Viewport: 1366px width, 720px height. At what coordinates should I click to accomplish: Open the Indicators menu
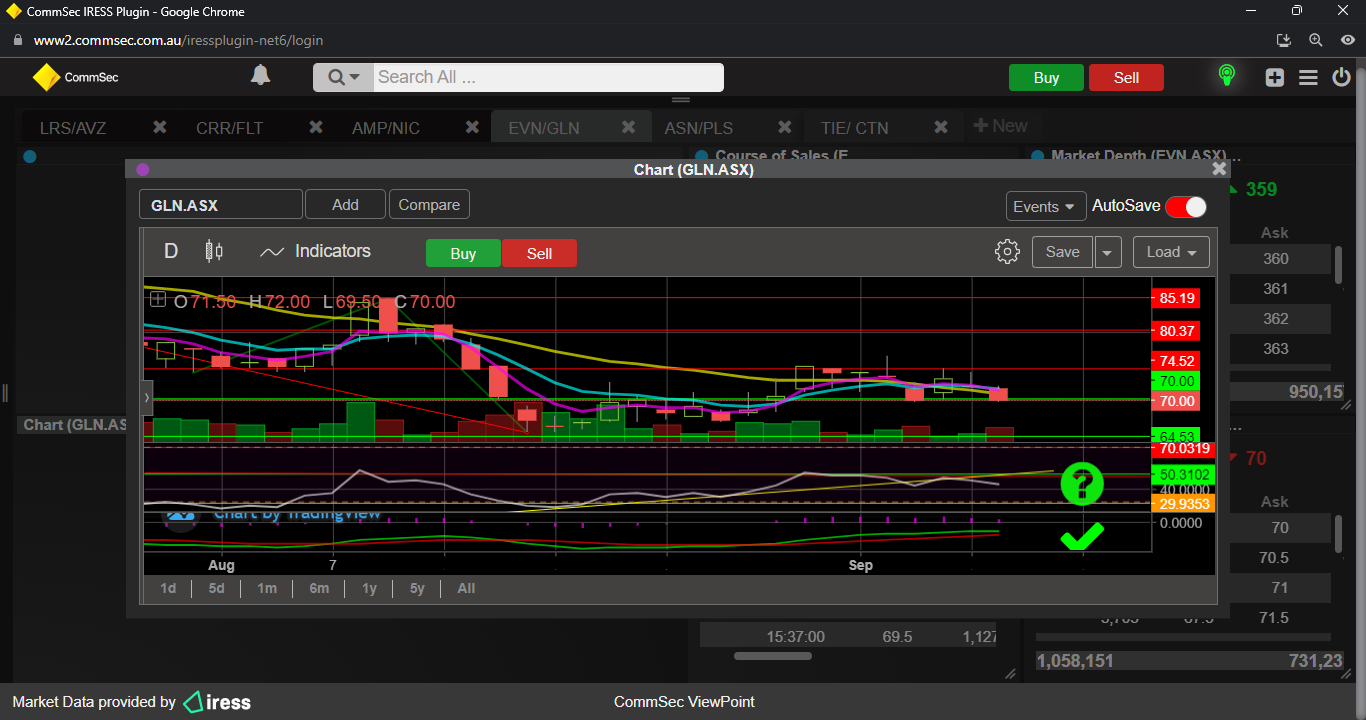(x=315, y=251)
